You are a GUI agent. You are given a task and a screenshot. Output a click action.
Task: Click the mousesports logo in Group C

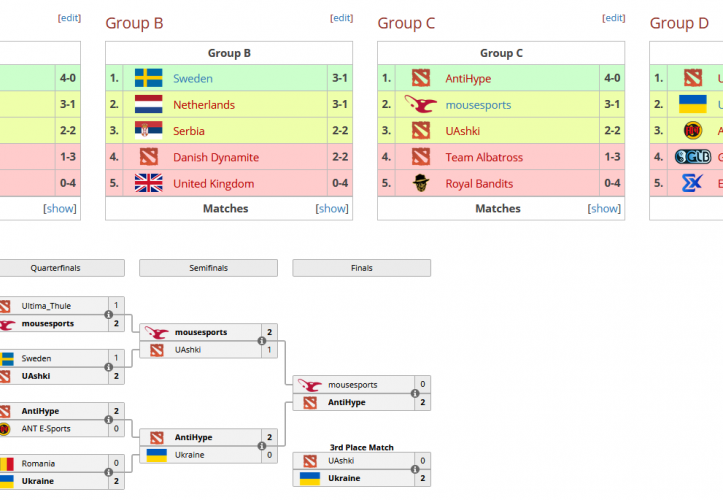click(421, 104)
